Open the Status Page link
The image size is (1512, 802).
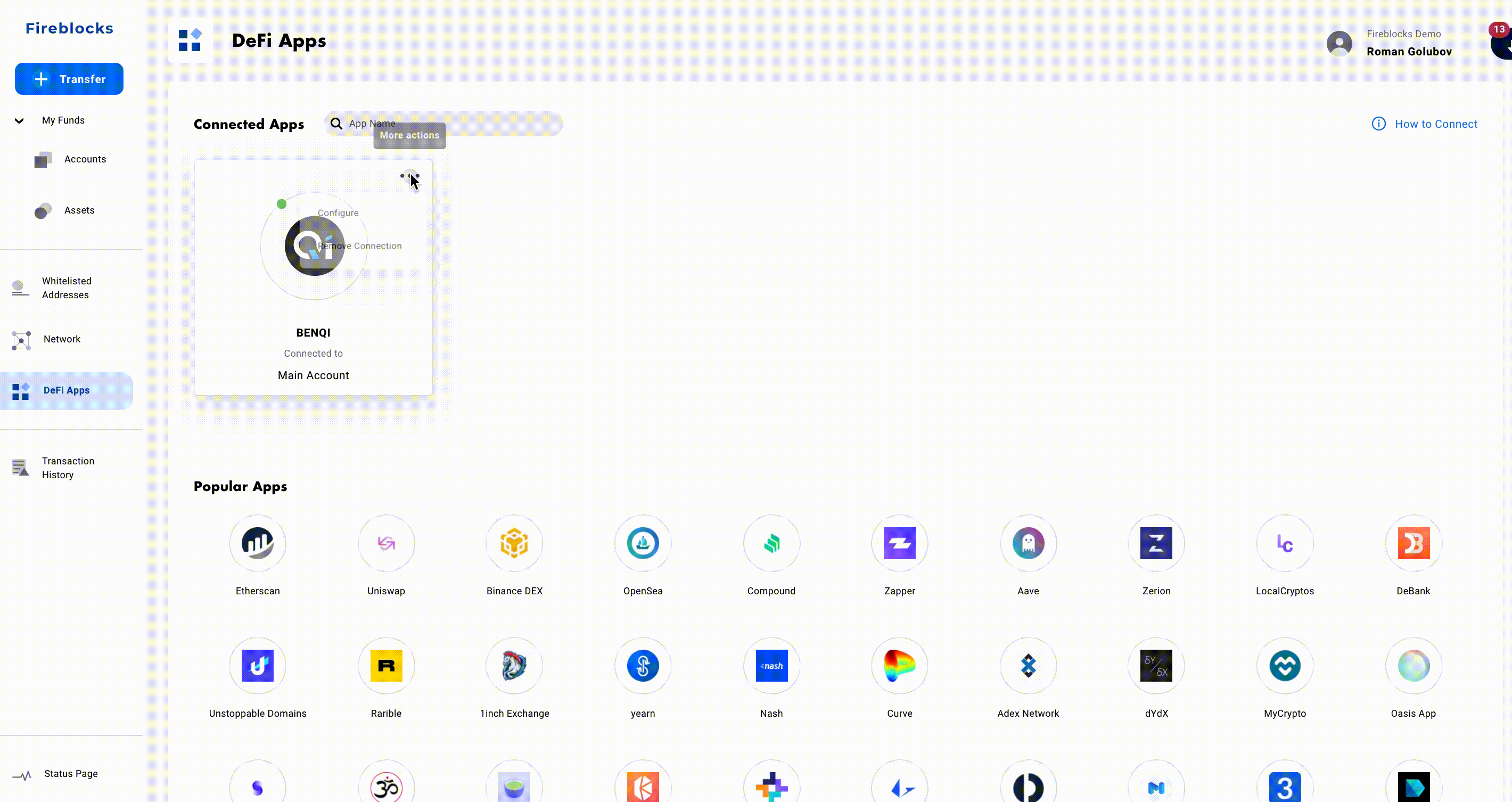coord(56,774)
